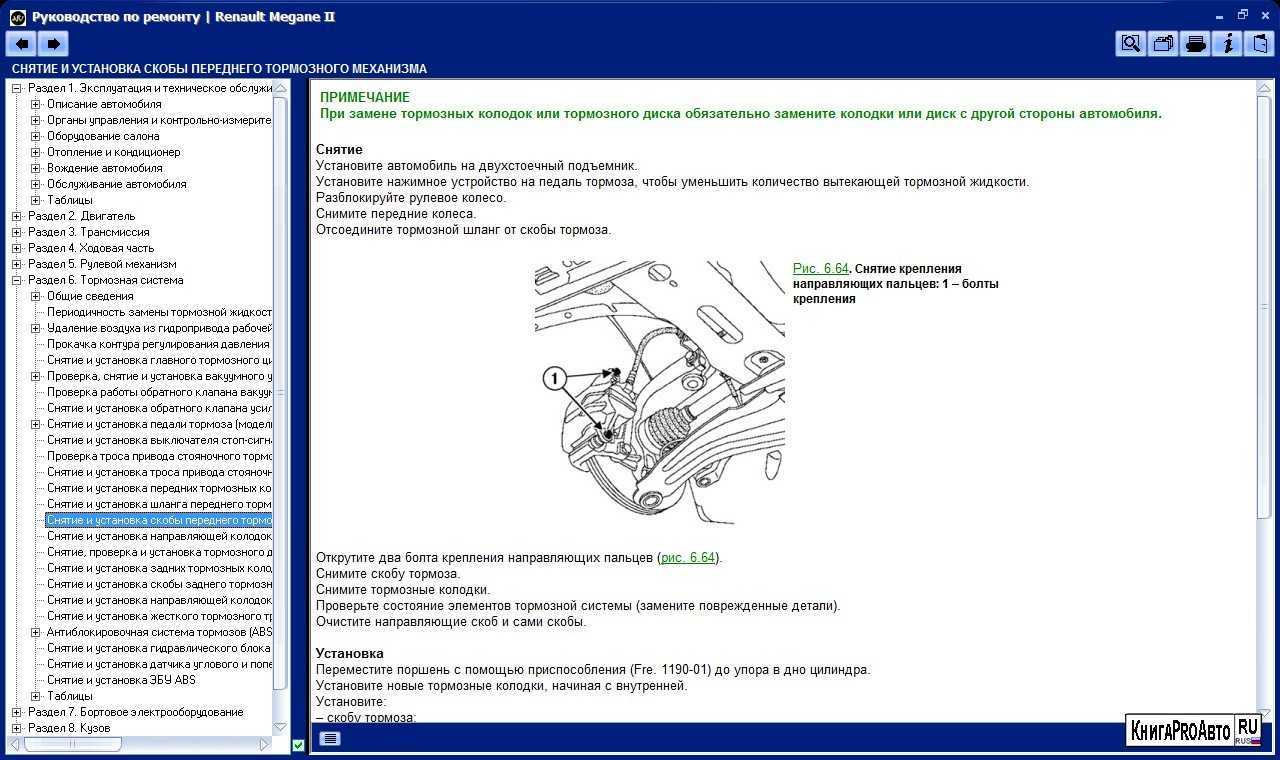Open 'Снятие и установка гидравлического блока'
The image size is (1280, 760).
[x=159, y=648]
